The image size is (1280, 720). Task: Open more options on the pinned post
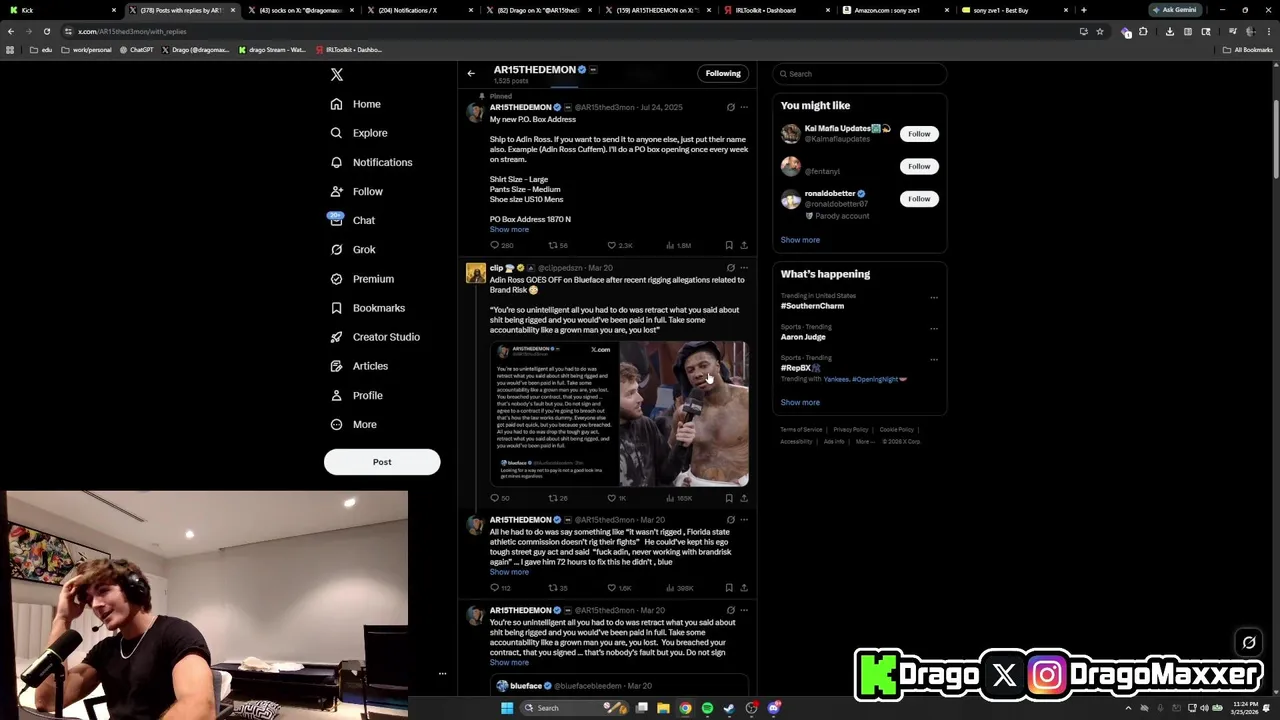point(744,107)
